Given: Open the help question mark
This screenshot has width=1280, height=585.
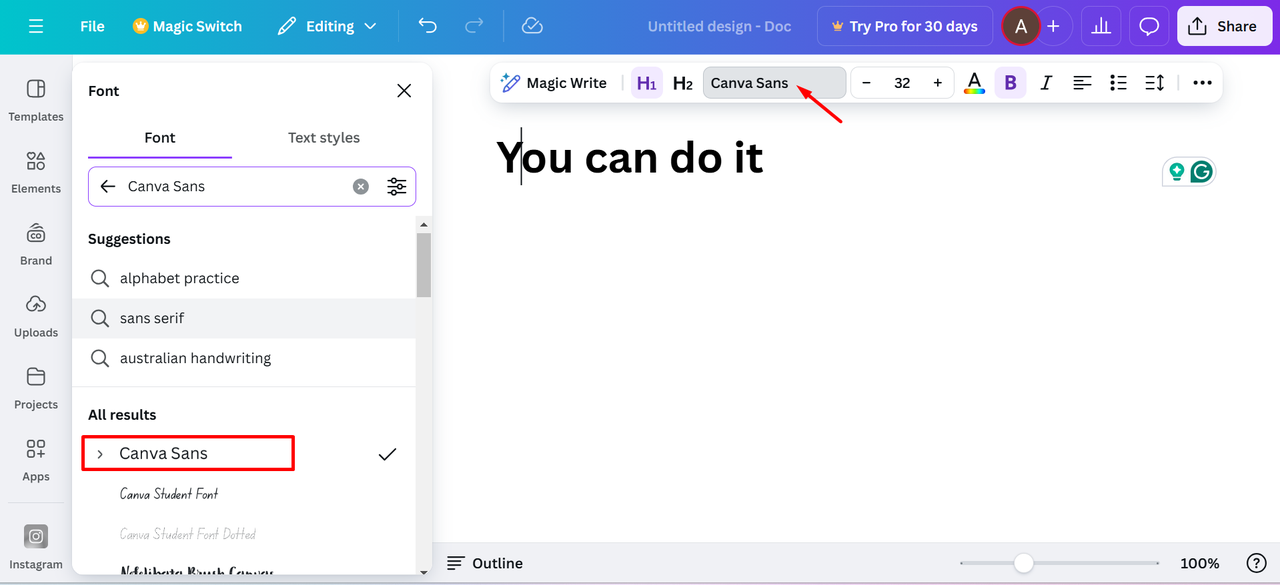Looking at the screenshot, I should tap(1256, 563).
